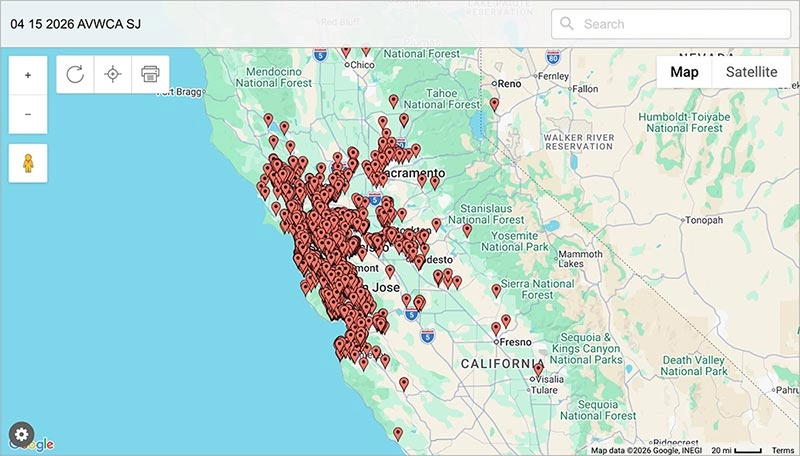Select the marker near Sierra National Forest
Image resolution: width=800 pixels, height=456 pixels.
pyautogui.click(x=496, y=291)
